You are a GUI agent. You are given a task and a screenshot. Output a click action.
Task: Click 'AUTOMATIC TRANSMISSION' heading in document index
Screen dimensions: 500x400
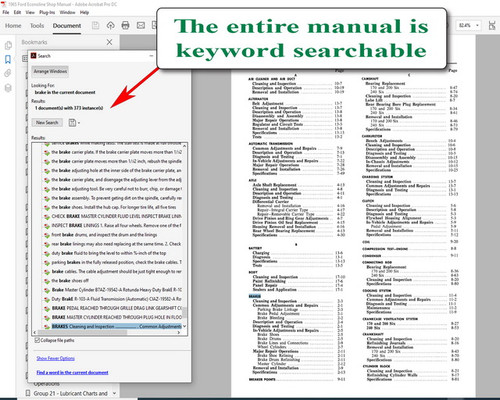coord(271,144)
